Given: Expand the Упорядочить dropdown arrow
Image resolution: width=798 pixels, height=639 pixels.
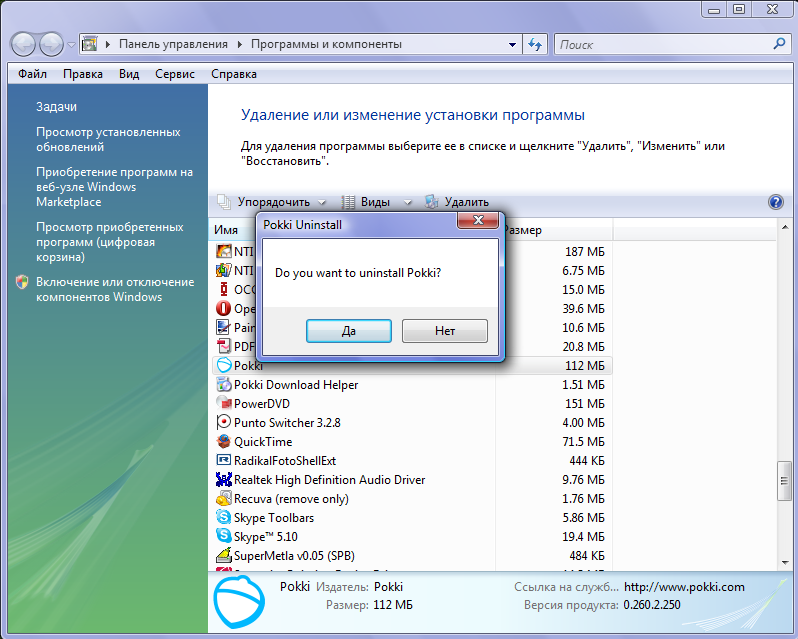Looking at the screenshot, I should pos(322,202).
